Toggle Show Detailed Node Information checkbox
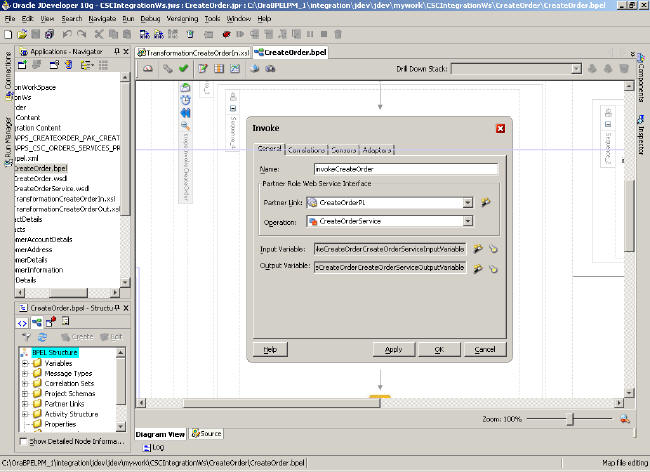 (x=23, y=441)
